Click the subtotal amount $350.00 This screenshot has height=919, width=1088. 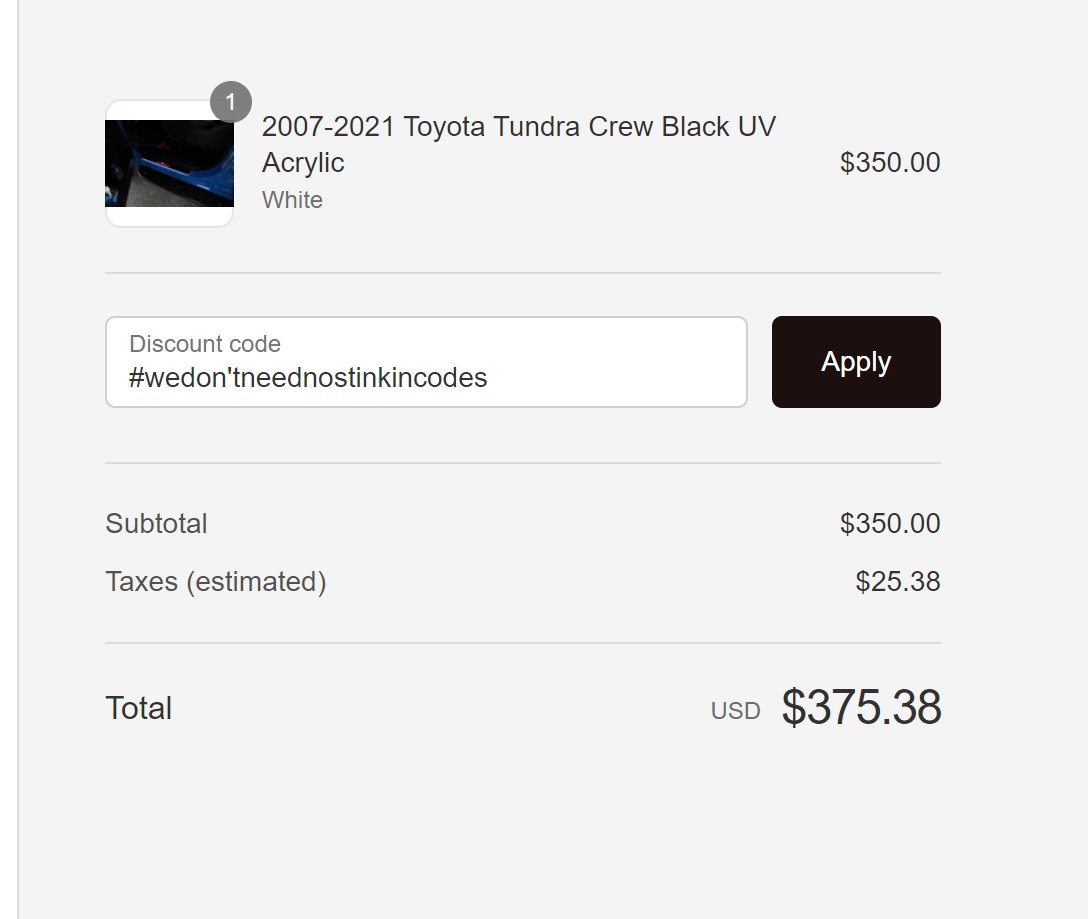(890, 523)
